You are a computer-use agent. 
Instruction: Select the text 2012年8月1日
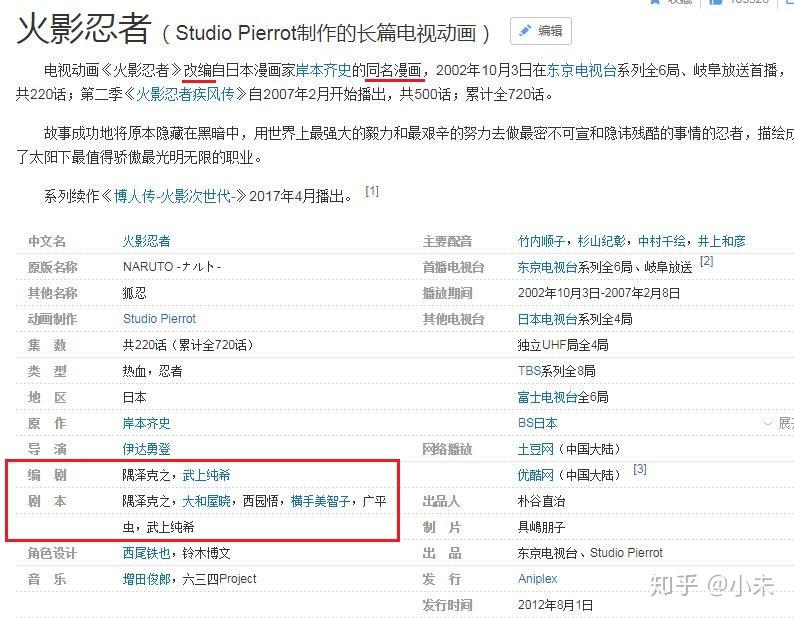click(x=555, y=605)
